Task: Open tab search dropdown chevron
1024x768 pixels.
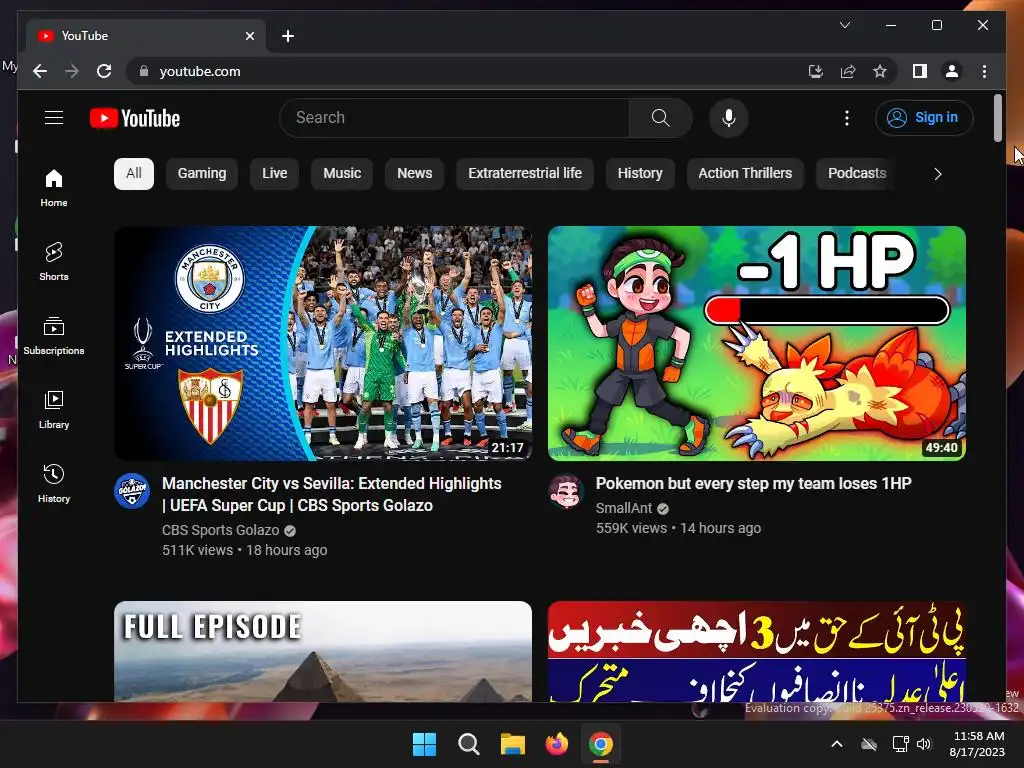Action: click(844, 25)
